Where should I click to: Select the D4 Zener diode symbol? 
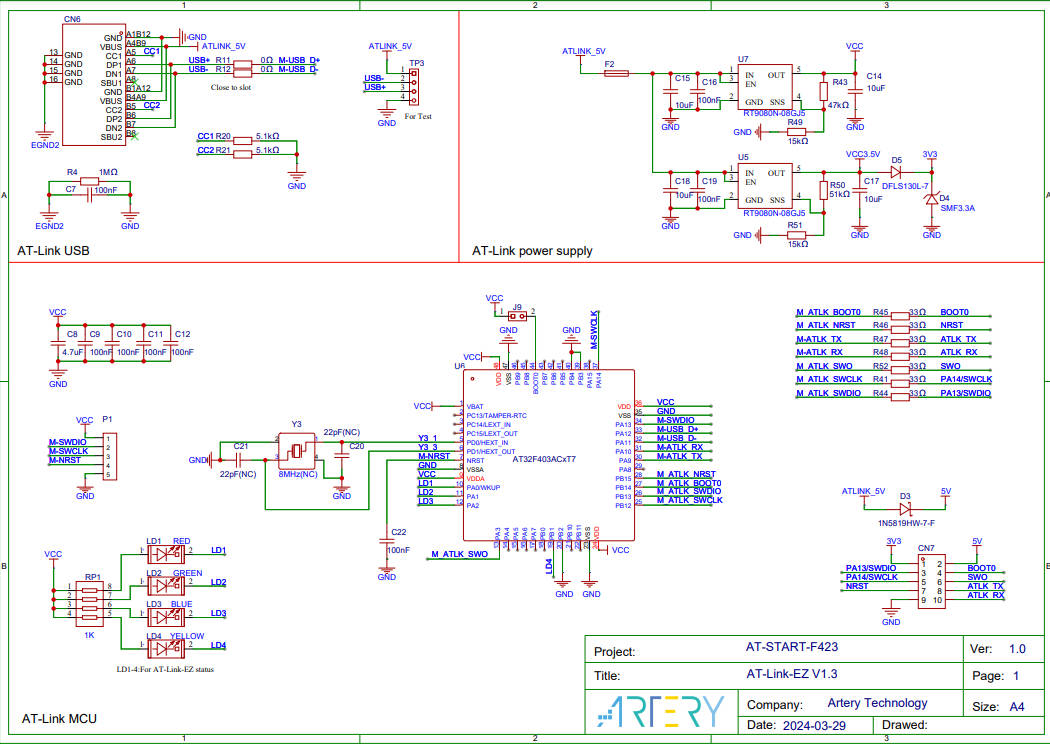click(x=931, y=199)
